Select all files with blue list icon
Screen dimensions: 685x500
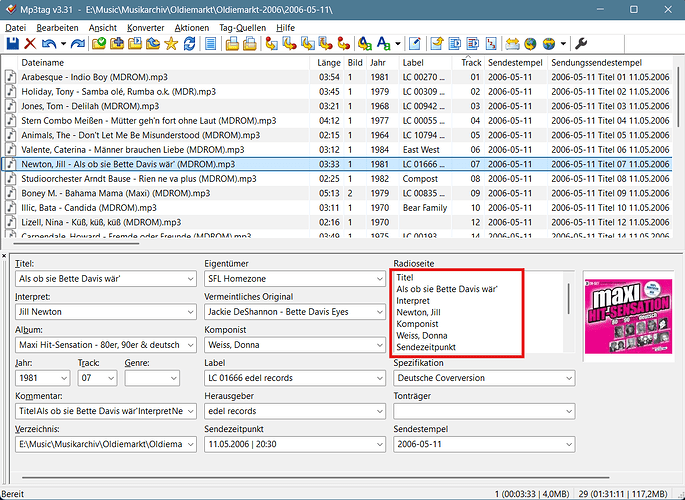[211, 44]
